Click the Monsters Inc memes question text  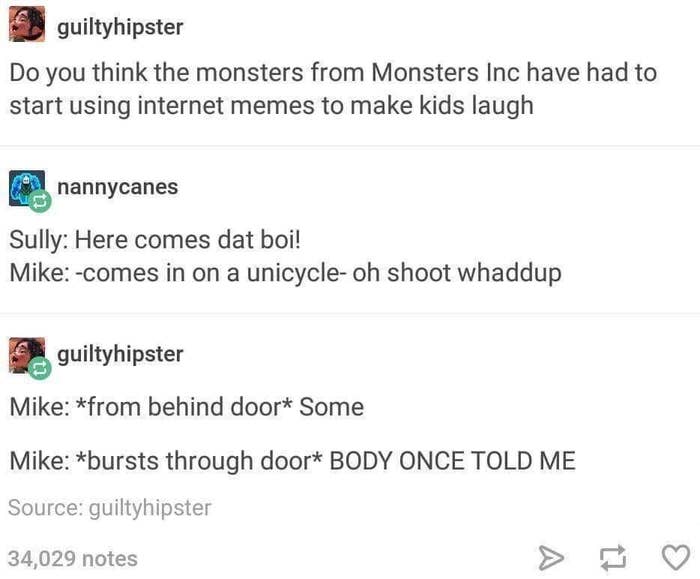pos(333,89)
